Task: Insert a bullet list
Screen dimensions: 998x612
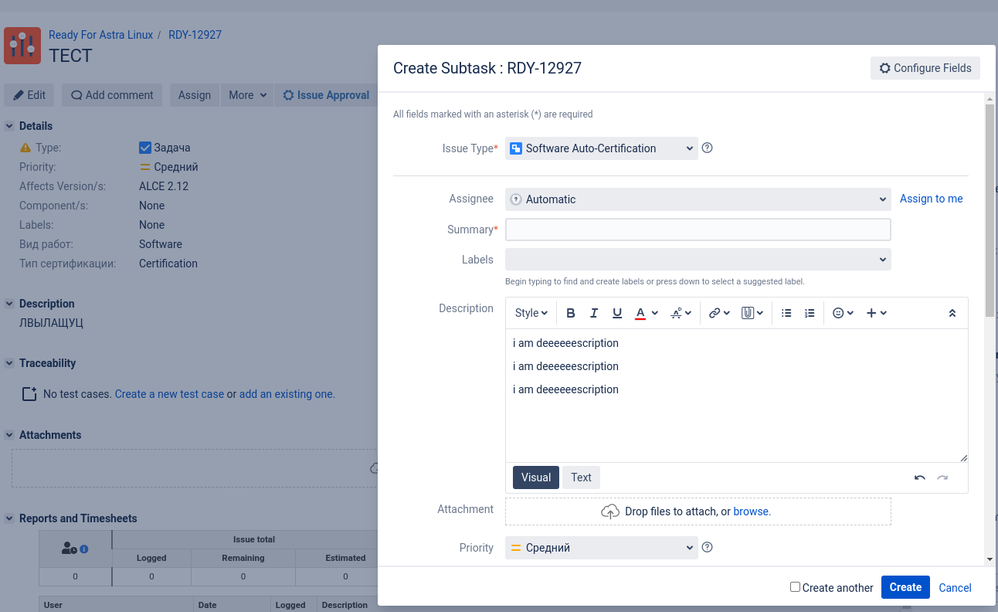Action: click(786, 313)
